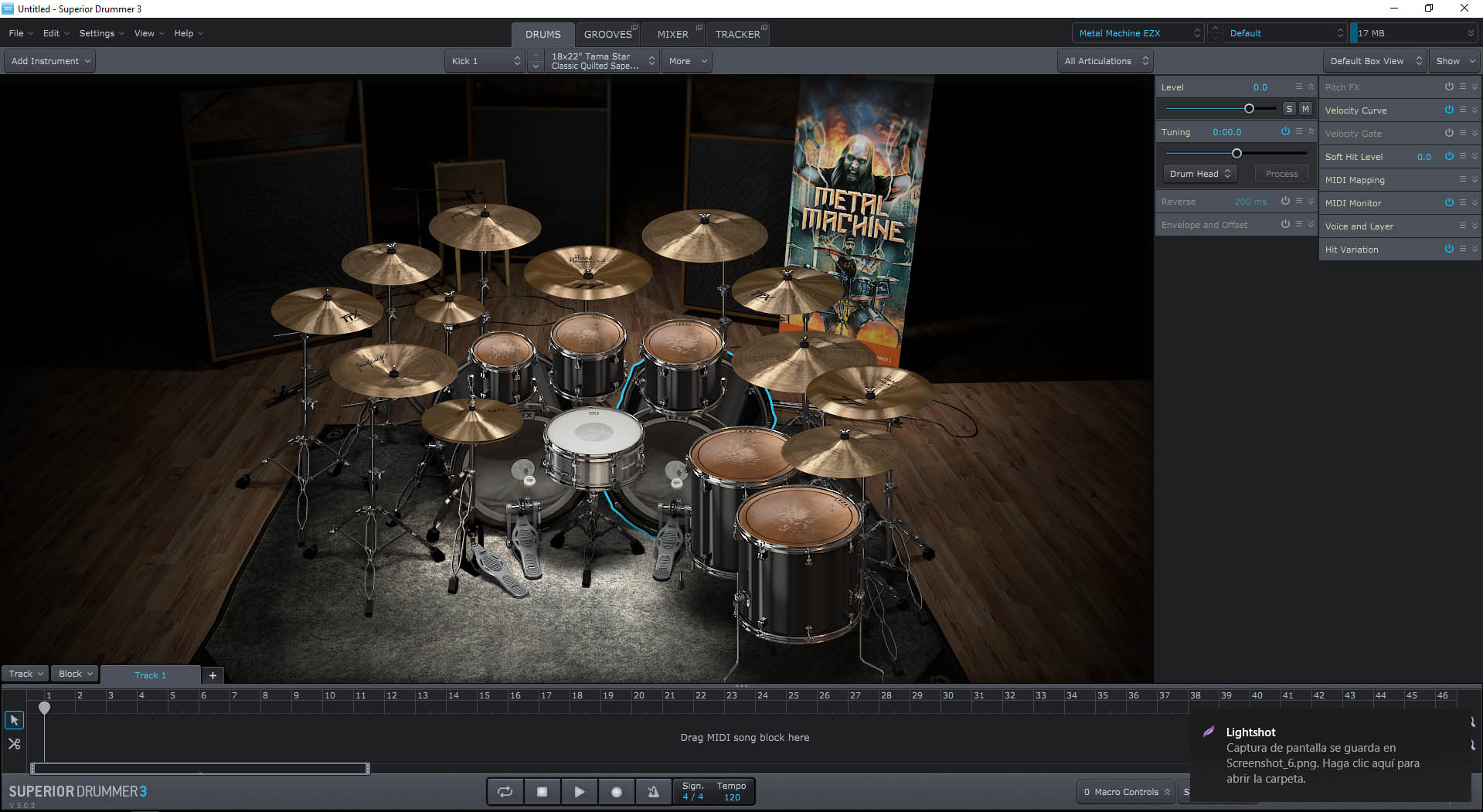Viewport: 1483px width, 812px height.
Task: Select the arrow pointer tool in the song track
Action: (x=14, y=720)
